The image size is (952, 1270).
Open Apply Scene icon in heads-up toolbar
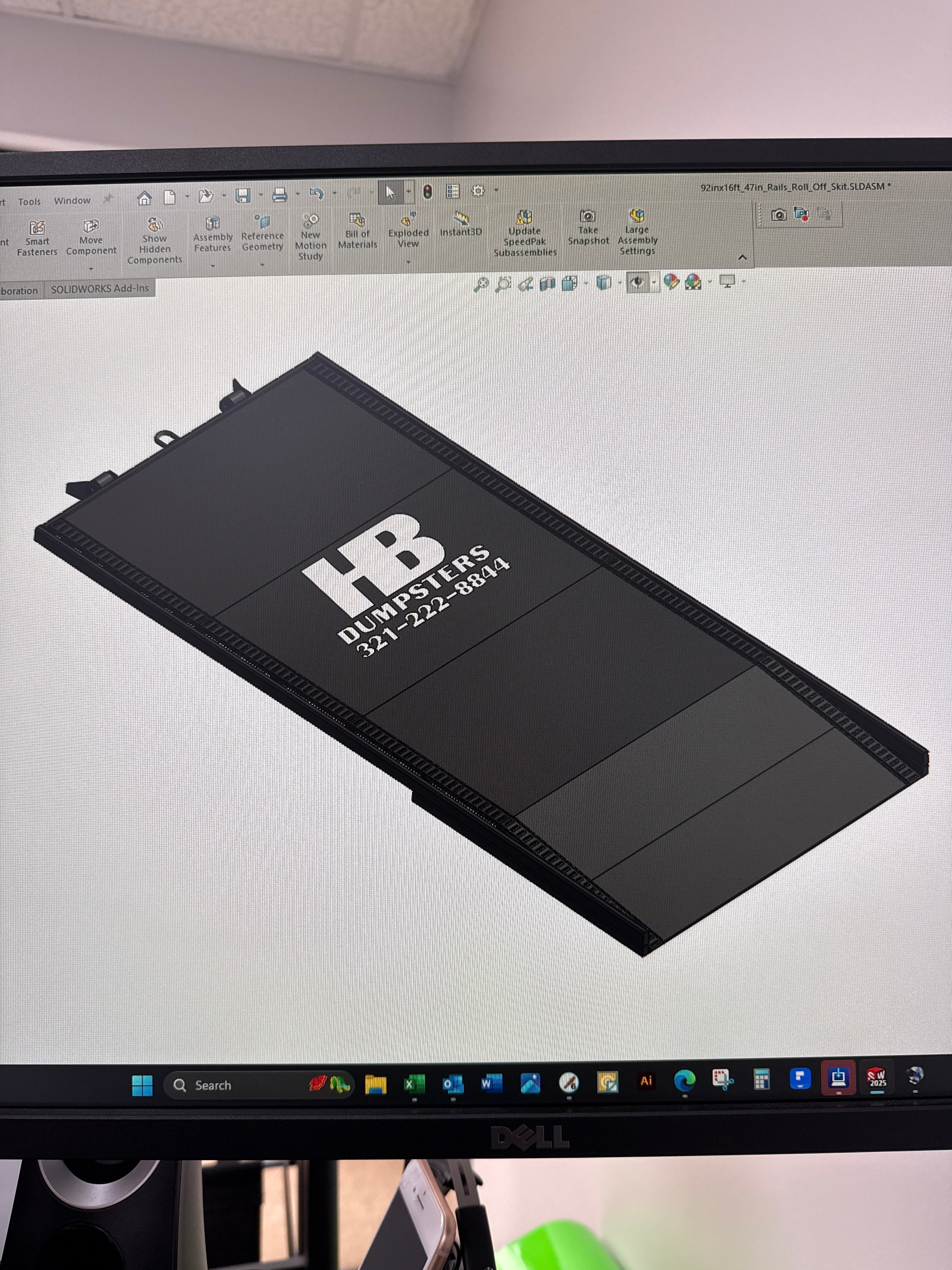coord(693,281)
